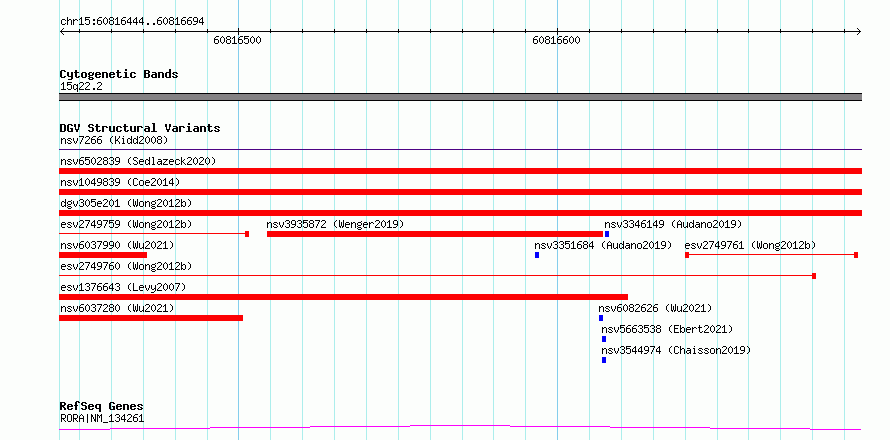The height and width of the screenshot is (440, 890).
Task: Click the red bar under nsv6037990 (Wu2021)
Action: tap(103, 255)
